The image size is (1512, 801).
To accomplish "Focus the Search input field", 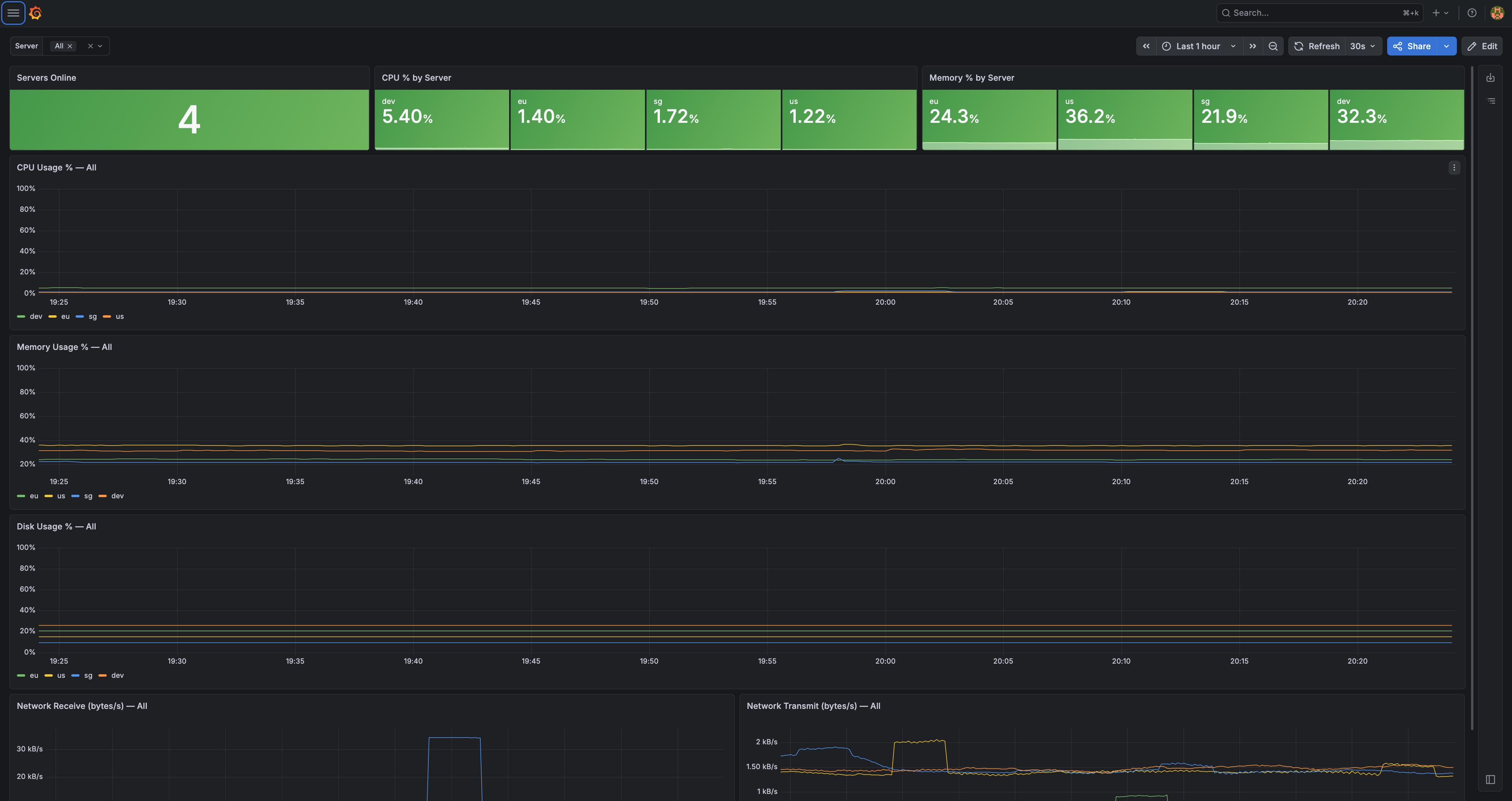I will (1319, 13).
